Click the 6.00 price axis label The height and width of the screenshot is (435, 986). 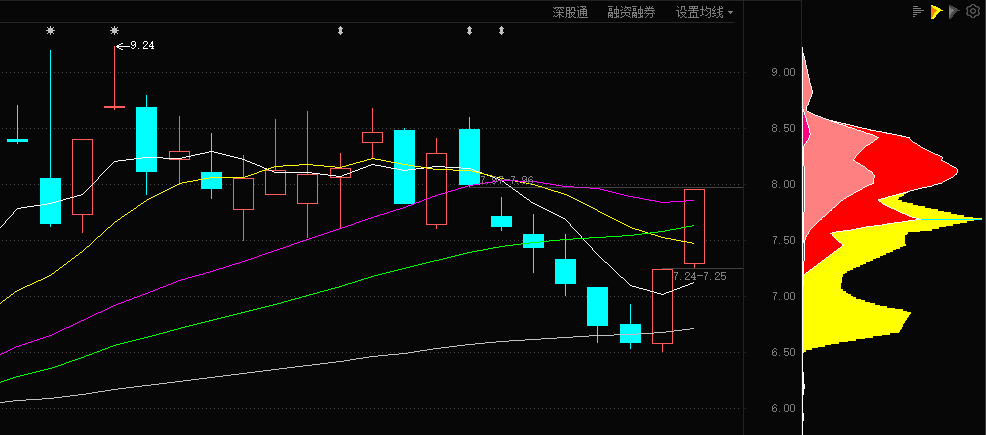pos(783,408)
